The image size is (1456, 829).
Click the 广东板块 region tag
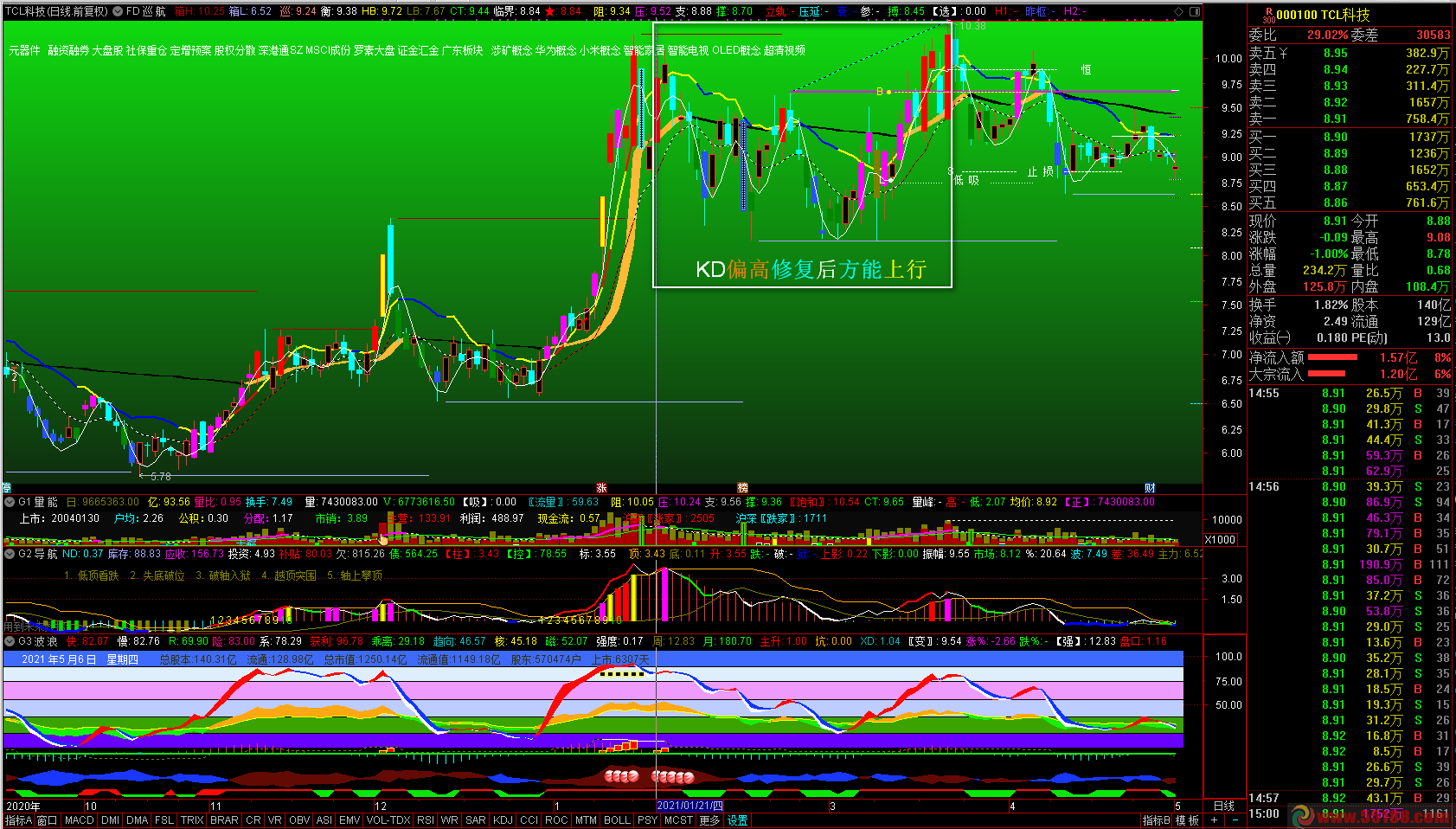(463, 50)
